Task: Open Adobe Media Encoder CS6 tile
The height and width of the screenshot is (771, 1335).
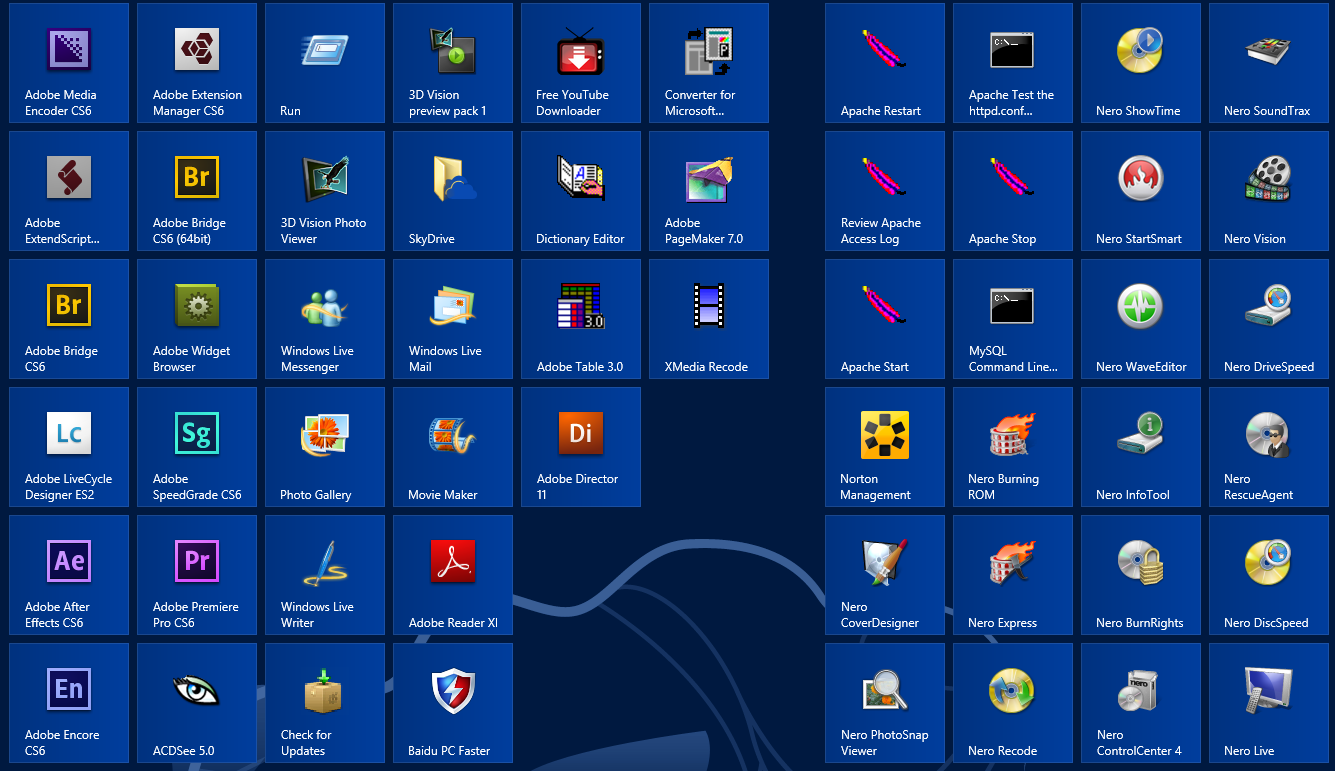Action: pyautogui.click(x=69, y=63)
